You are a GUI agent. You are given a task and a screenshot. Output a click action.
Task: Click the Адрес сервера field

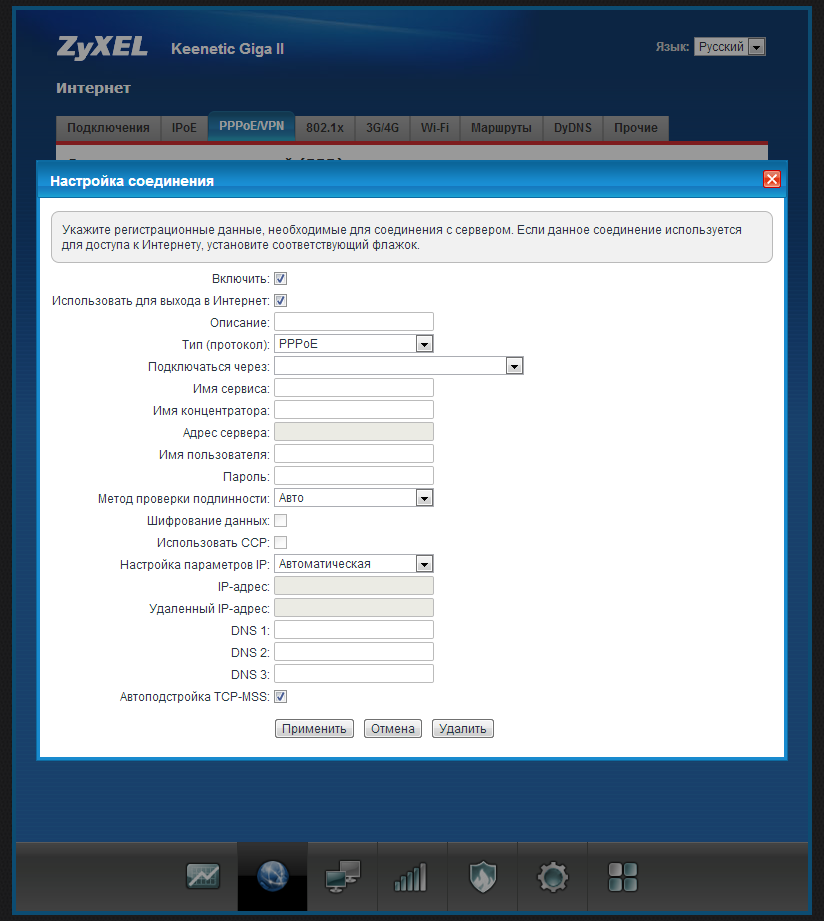[x=354, y=432]
